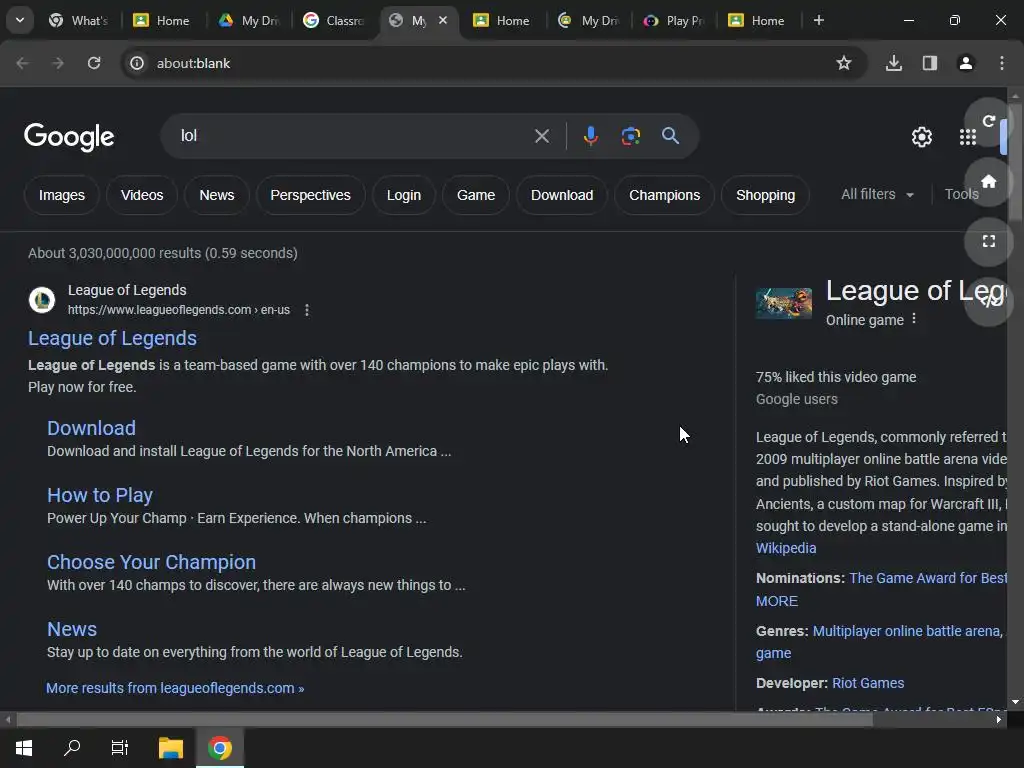This screenshot has height=768, width=1024.
Task: Click League of Legends site favicon
Action: (x=42, y=300)
